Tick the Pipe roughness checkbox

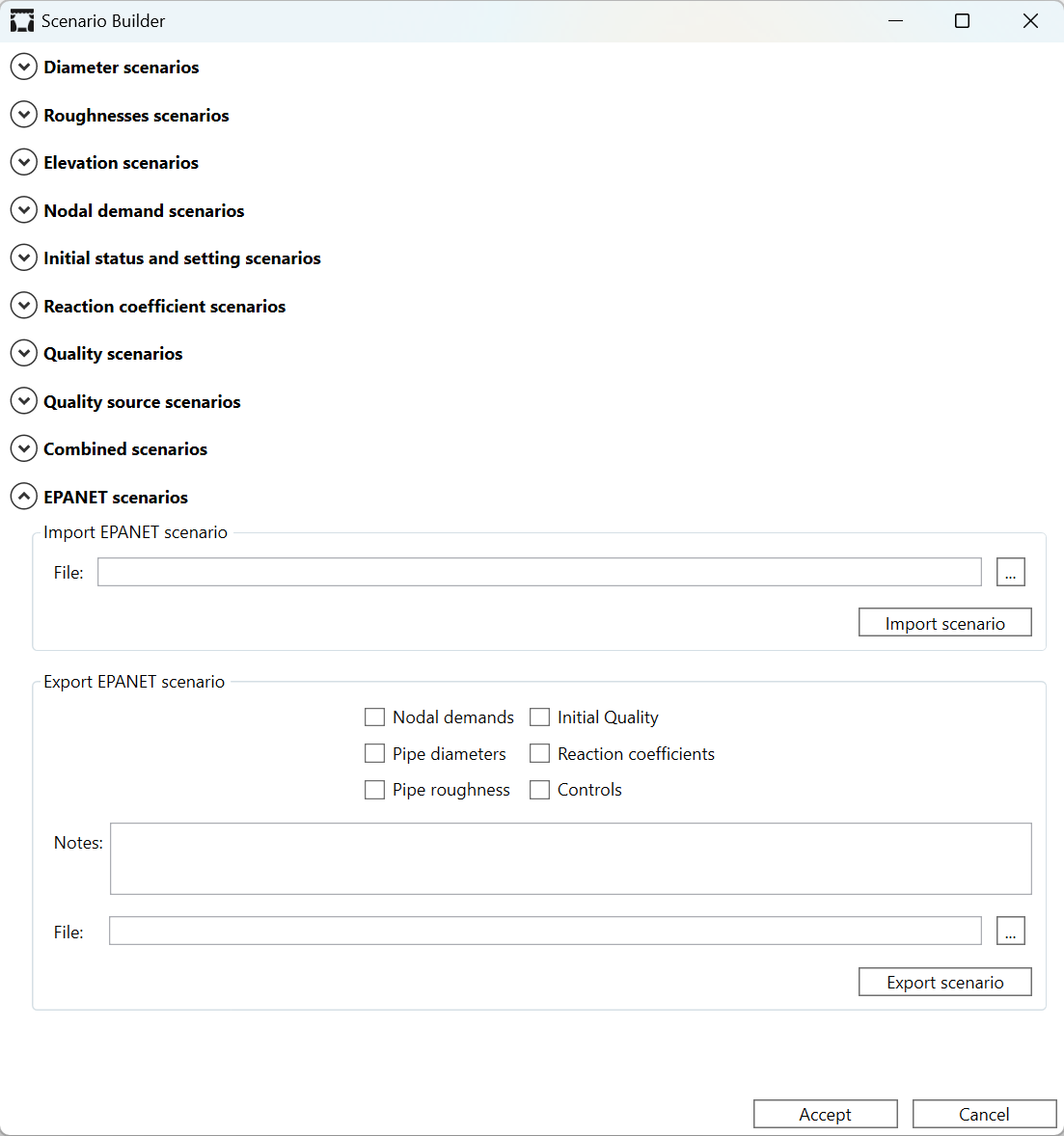[375, 790]
